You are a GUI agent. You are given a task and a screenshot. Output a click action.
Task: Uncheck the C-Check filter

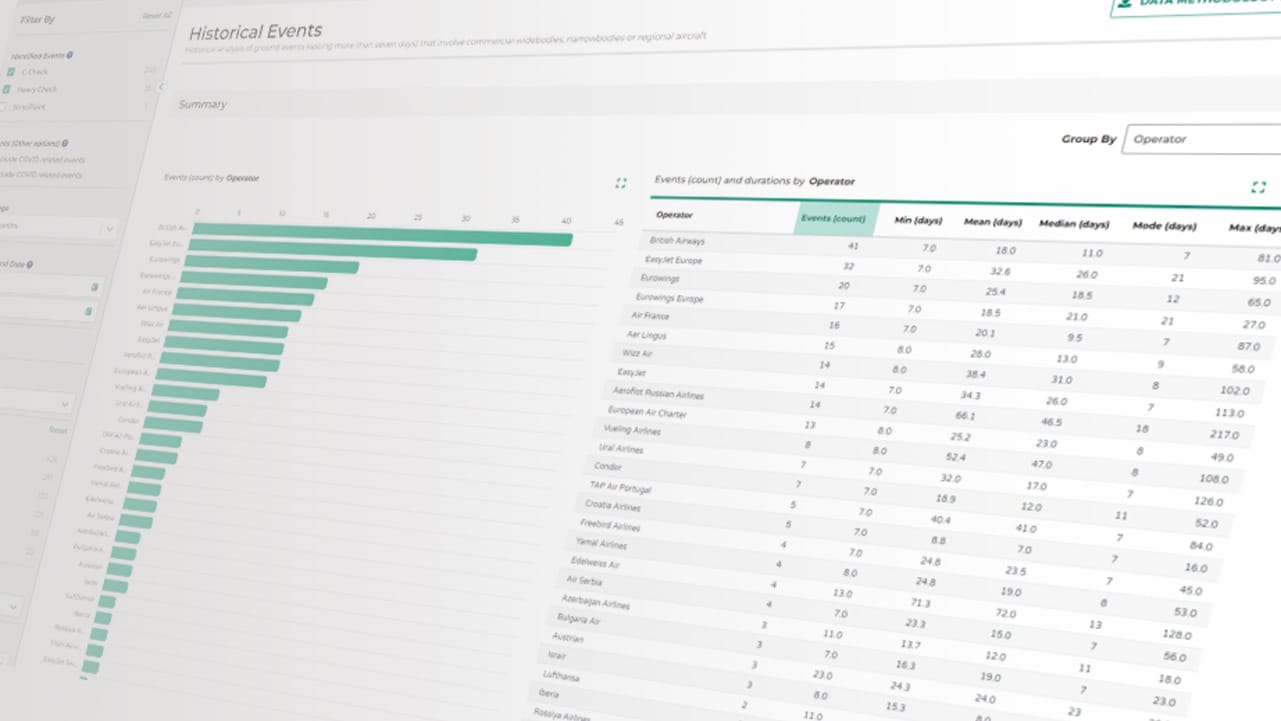coord(11,70)
